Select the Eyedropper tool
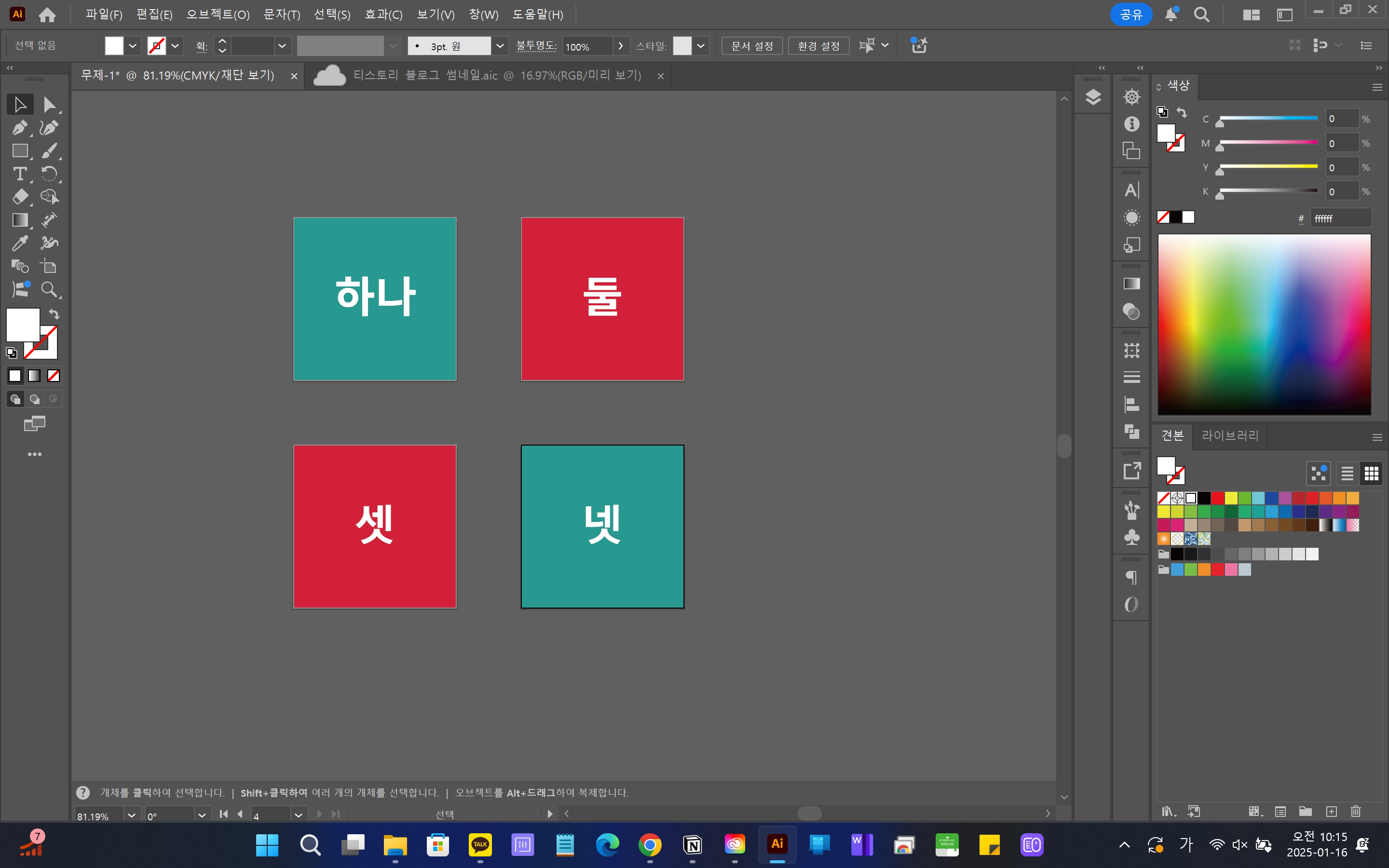 pyautogui.click(x=19, y=243)
